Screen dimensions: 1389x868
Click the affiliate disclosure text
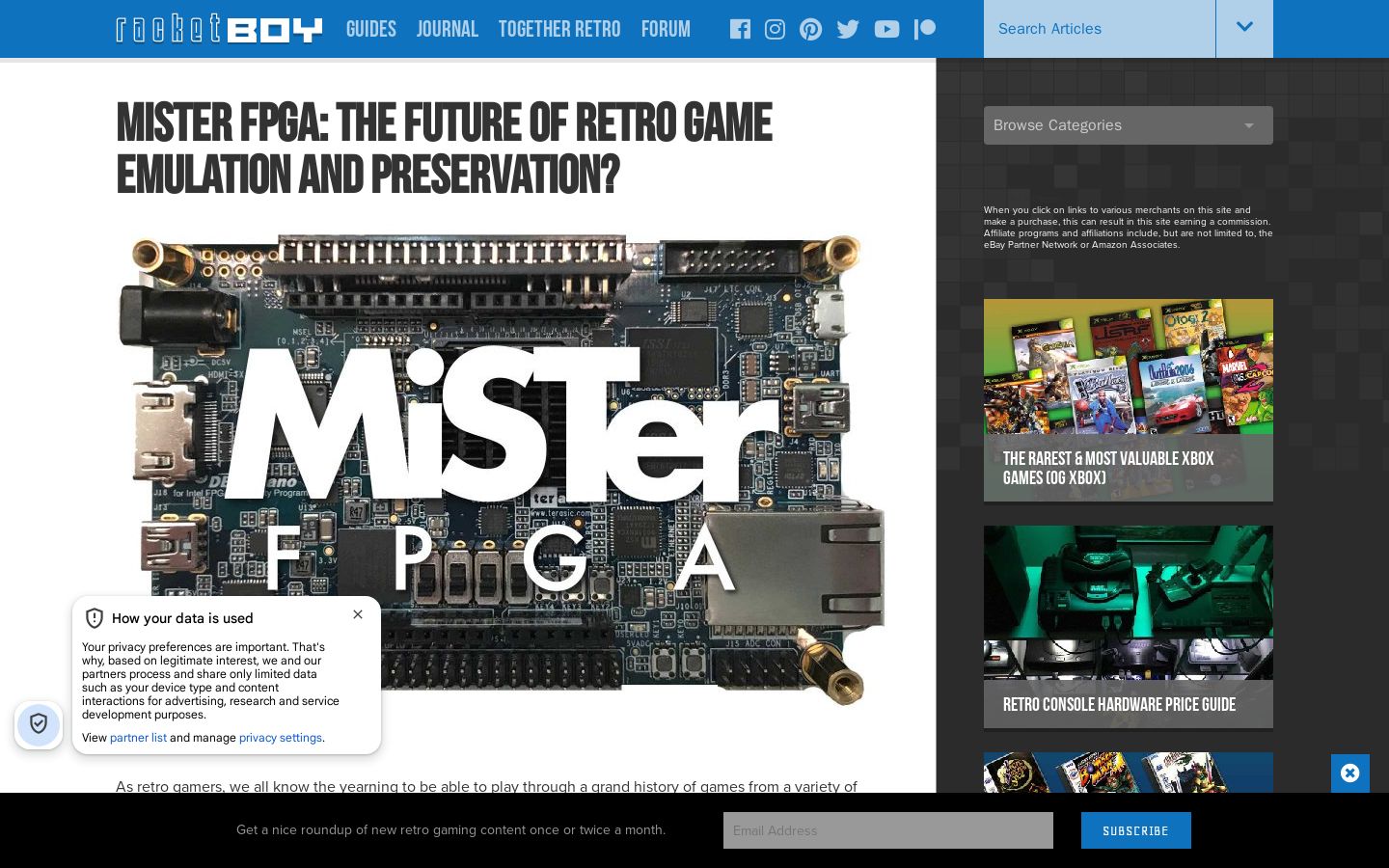tap(1129, 228)
